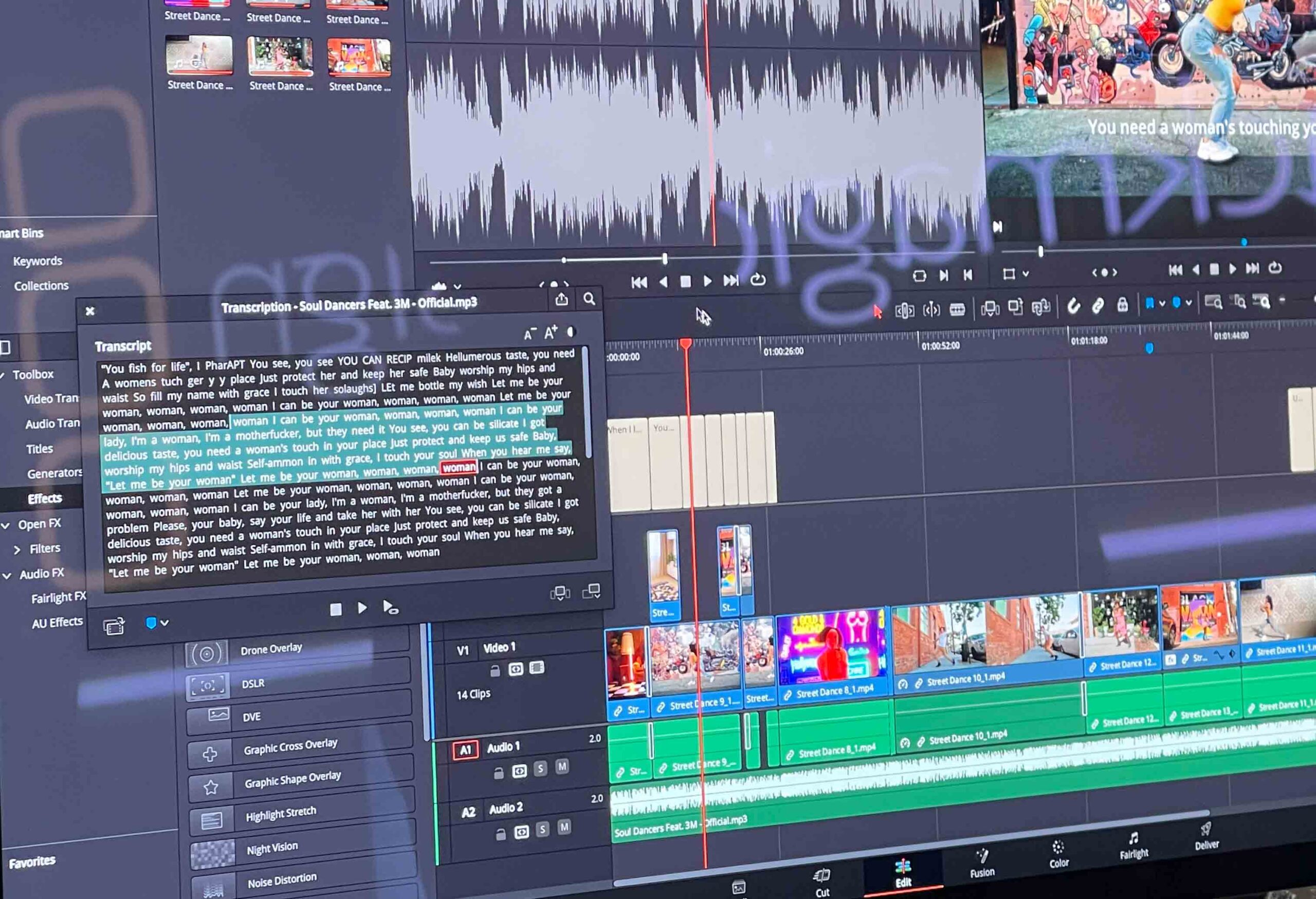Switch to the Fairlight page
Screen dimensions: 1316x899
pyautogui.click(x=1133, y=846)
